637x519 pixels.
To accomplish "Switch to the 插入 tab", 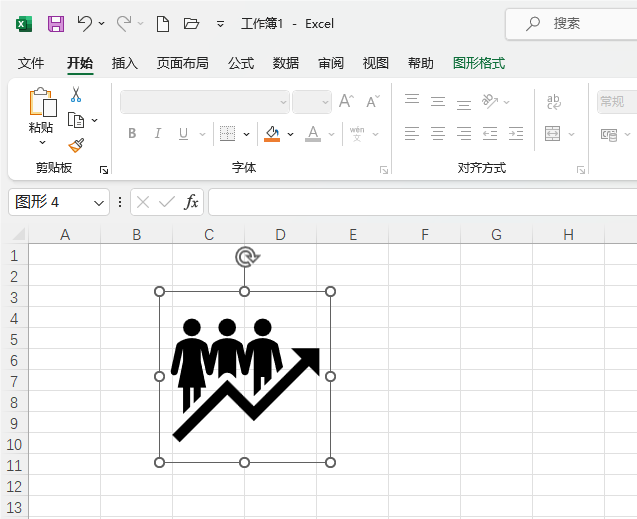I will pos(125,63).
